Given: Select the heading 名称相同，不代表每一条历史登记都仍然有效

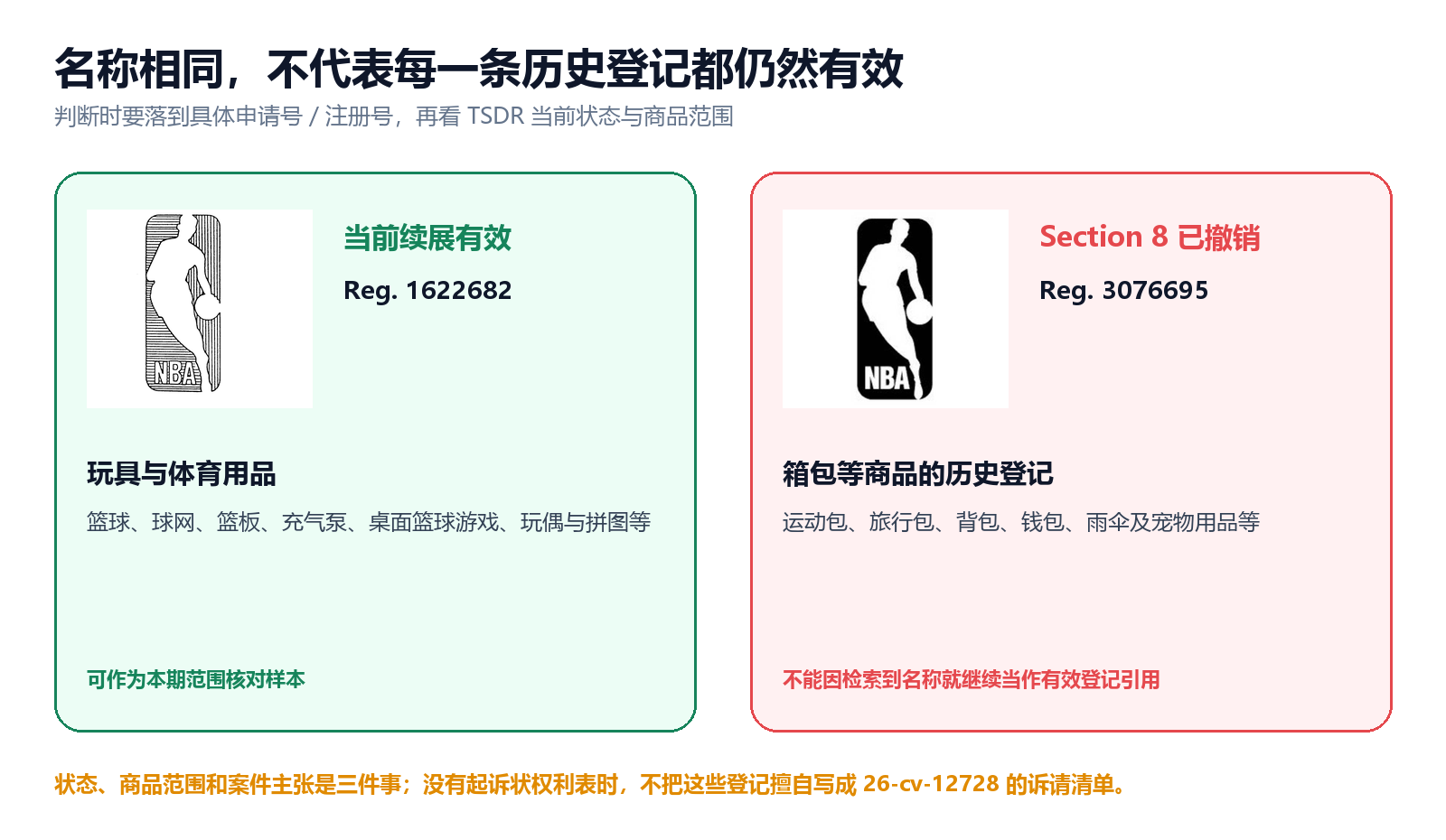Looking at the screenshot, I should click(x=479, y=69).
